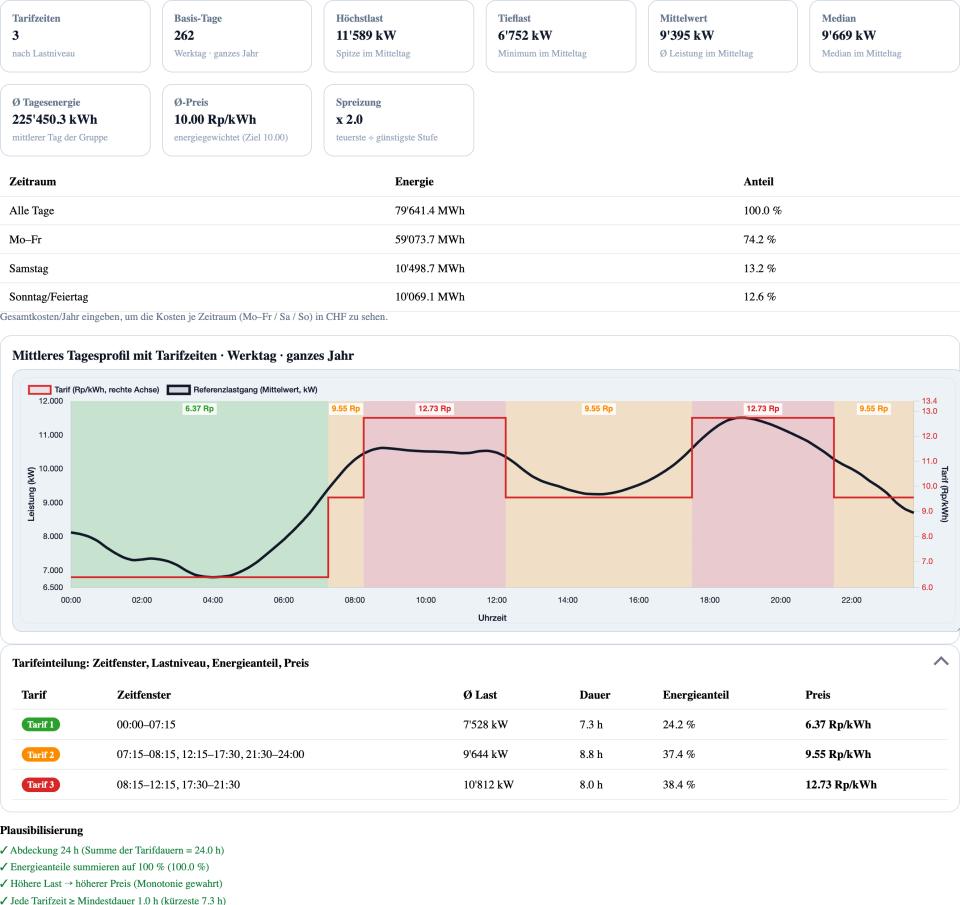This screenshot has height=905, width=960.
Task: Click the 'Abdeckung 24 h' plausibility check line
Action: tap(112, 850)
